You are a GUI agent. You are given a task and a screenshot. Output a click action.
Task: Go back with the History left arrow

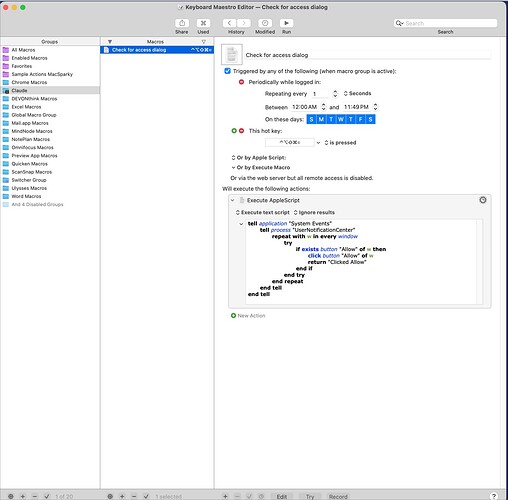(229, 23)
